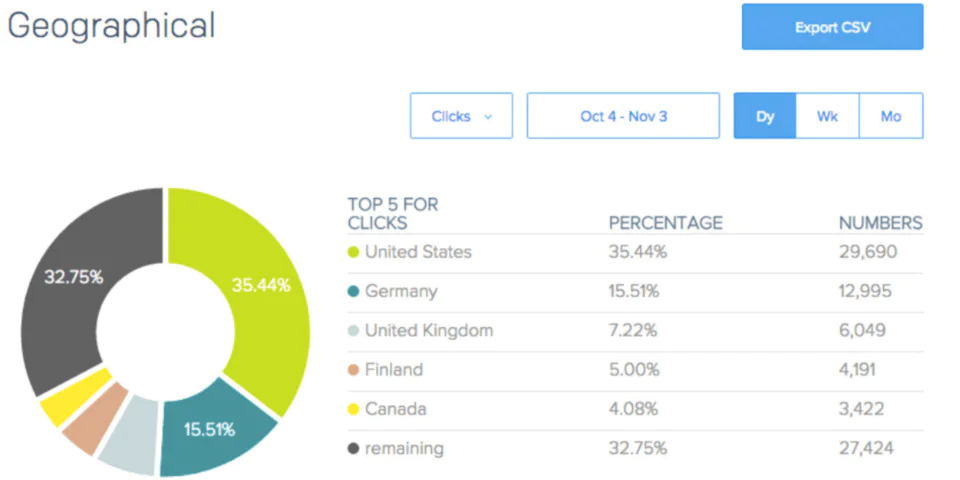Click the Export CSV button
The height and width of the screenshot is (480, 960).
[832, 27]
